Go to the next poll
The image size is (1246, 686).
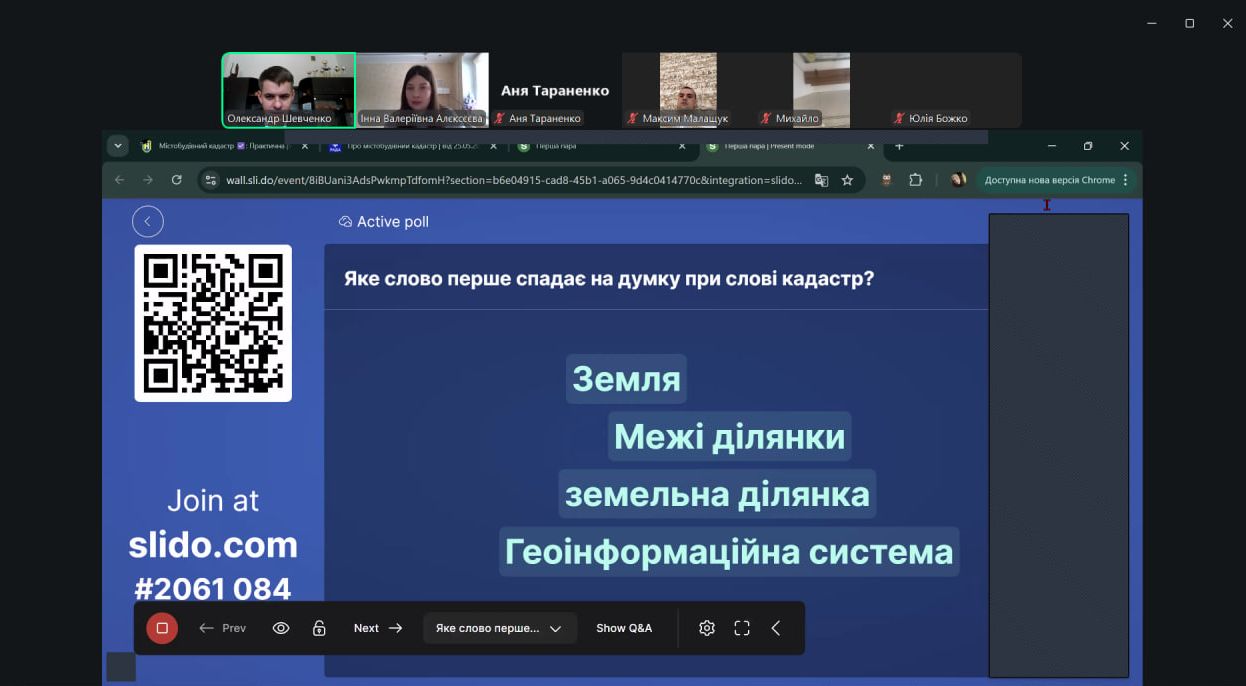point(378,628)
